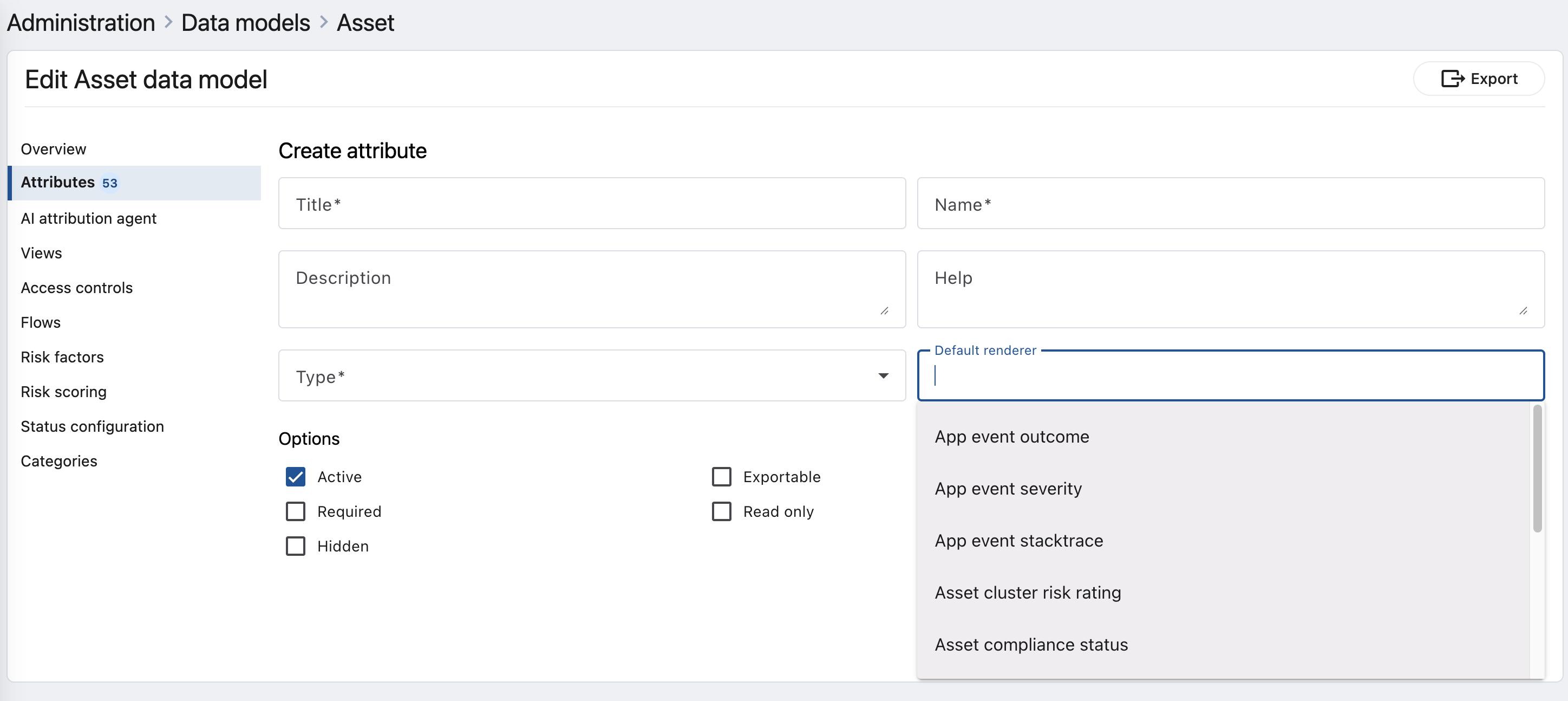Focus the Title input field
1568x701 pixels.
pyautogui.click(x=592, y=204)
